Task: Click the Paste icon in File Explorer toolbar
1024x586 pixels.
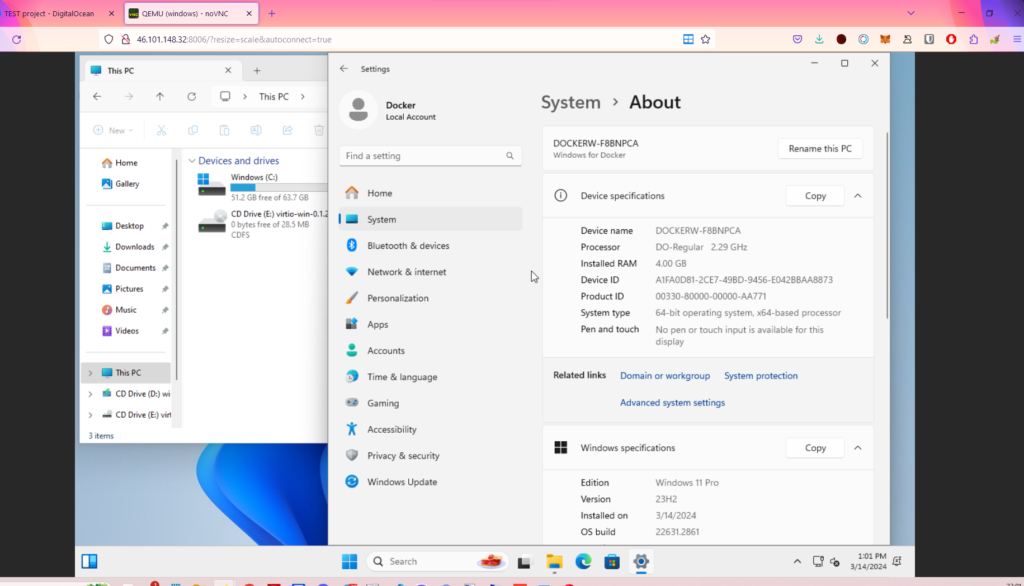Action: click(x=224, y=130)
